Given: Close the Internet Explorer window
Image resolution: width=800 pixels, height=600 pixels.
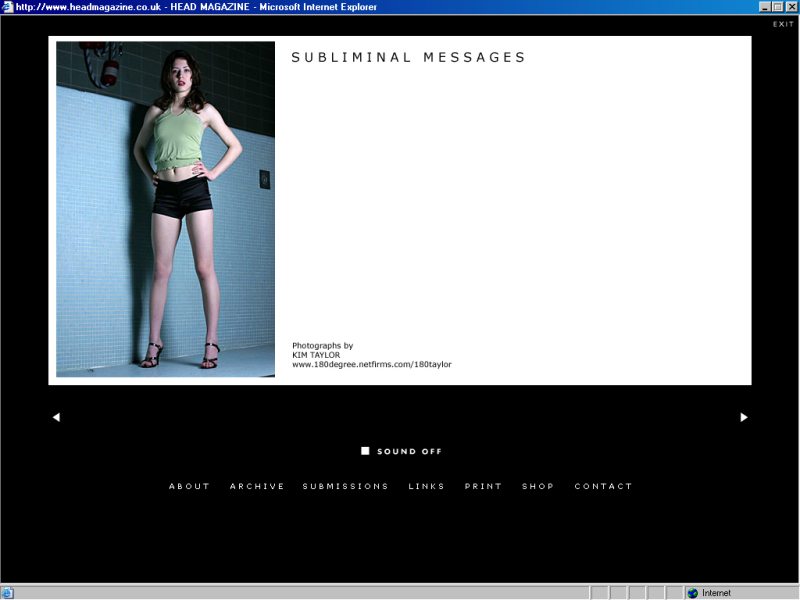Looking at the screenshot, I should coord(791,7).
